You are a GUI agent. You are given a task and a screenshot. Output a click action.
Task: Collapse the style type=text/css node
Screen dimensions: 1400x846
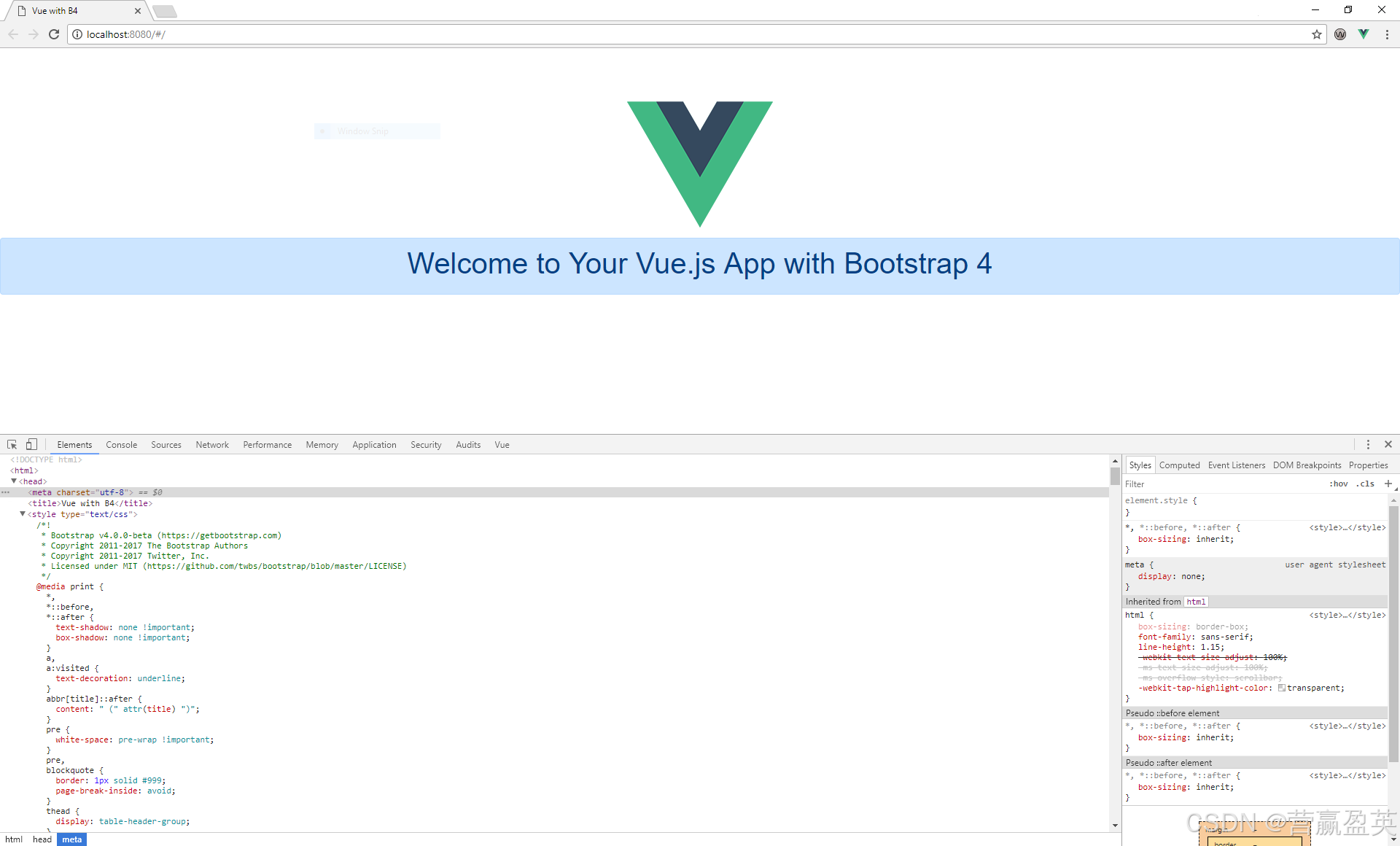coord(23,514)
